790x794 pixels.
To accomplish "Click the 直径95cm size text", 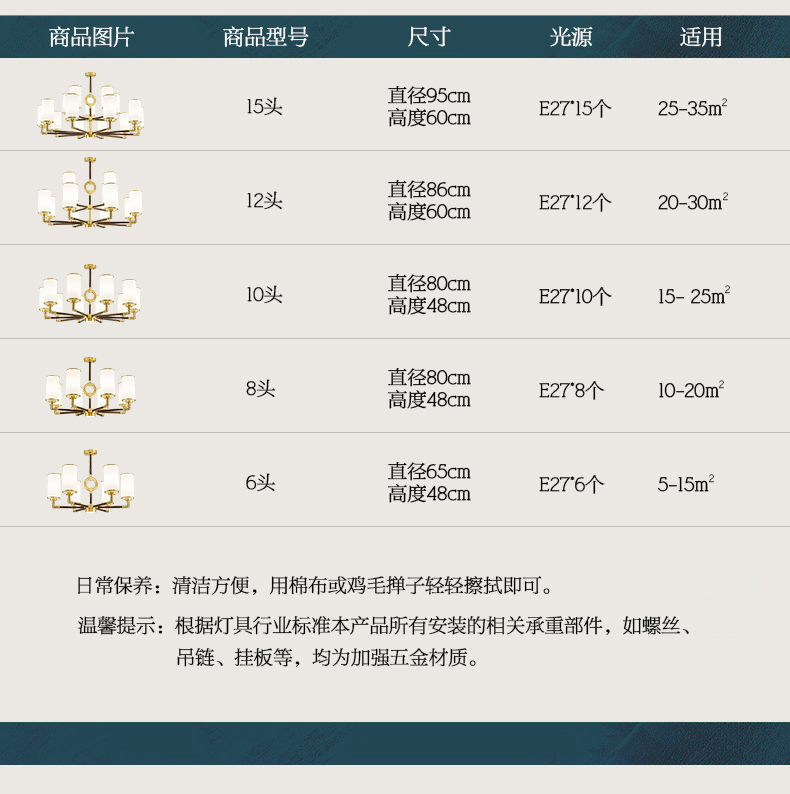I will (x=429, y=97).
